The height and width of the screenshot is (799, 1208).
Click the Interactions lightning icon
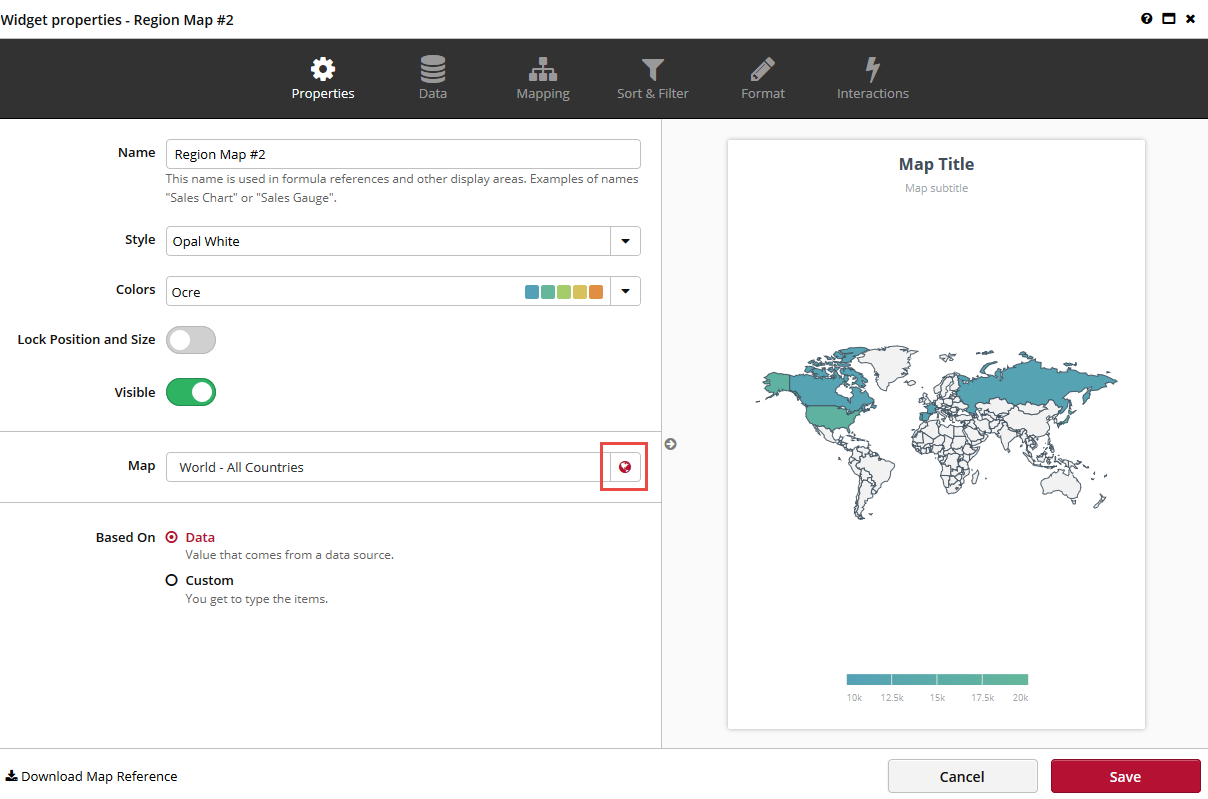tap(872, 68)
